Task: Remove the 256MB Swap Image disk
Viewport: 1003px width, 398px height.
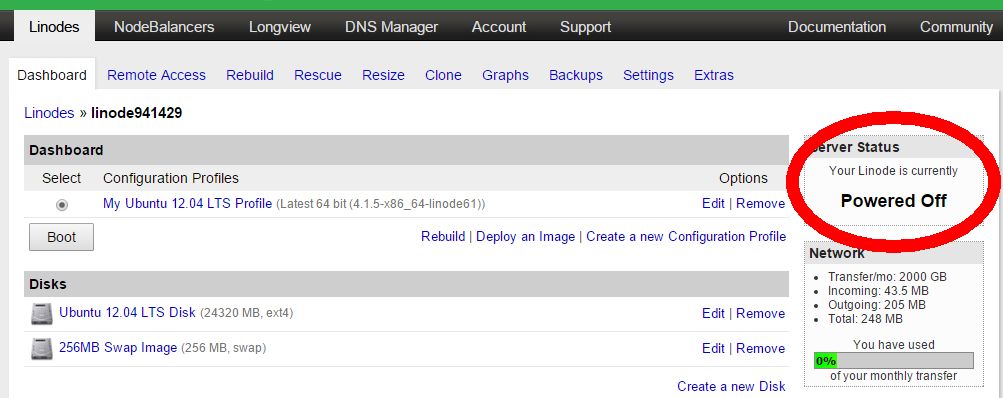Action: pyautogui.click(x=761, y=348)
